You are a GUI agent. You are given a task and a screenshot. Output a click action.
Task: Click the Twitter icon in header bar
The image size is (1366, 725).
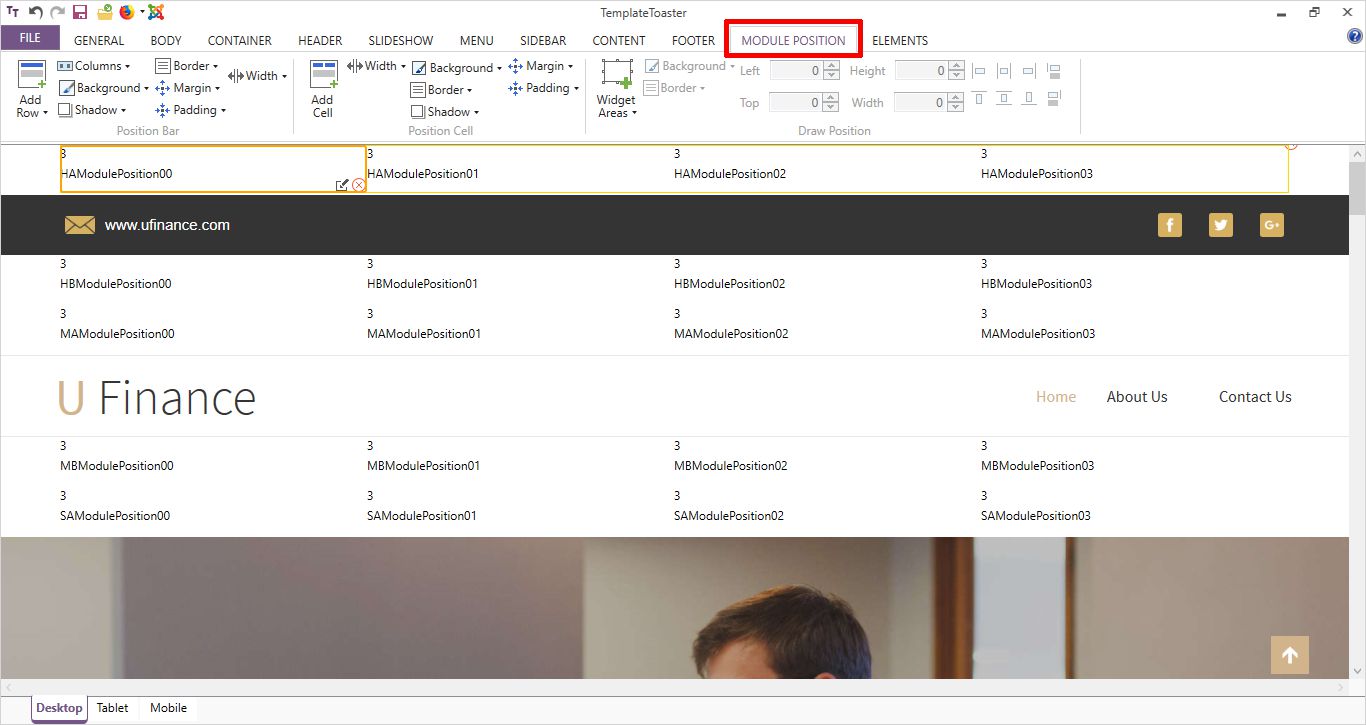coord(1220,225)
